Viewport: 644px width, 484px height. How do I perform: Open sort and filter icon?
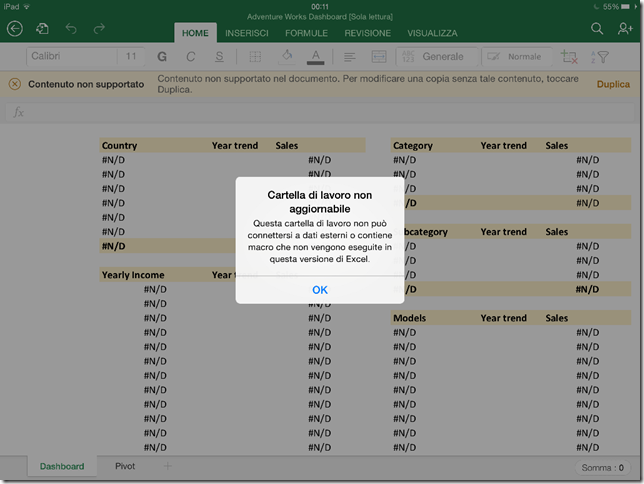600,57
